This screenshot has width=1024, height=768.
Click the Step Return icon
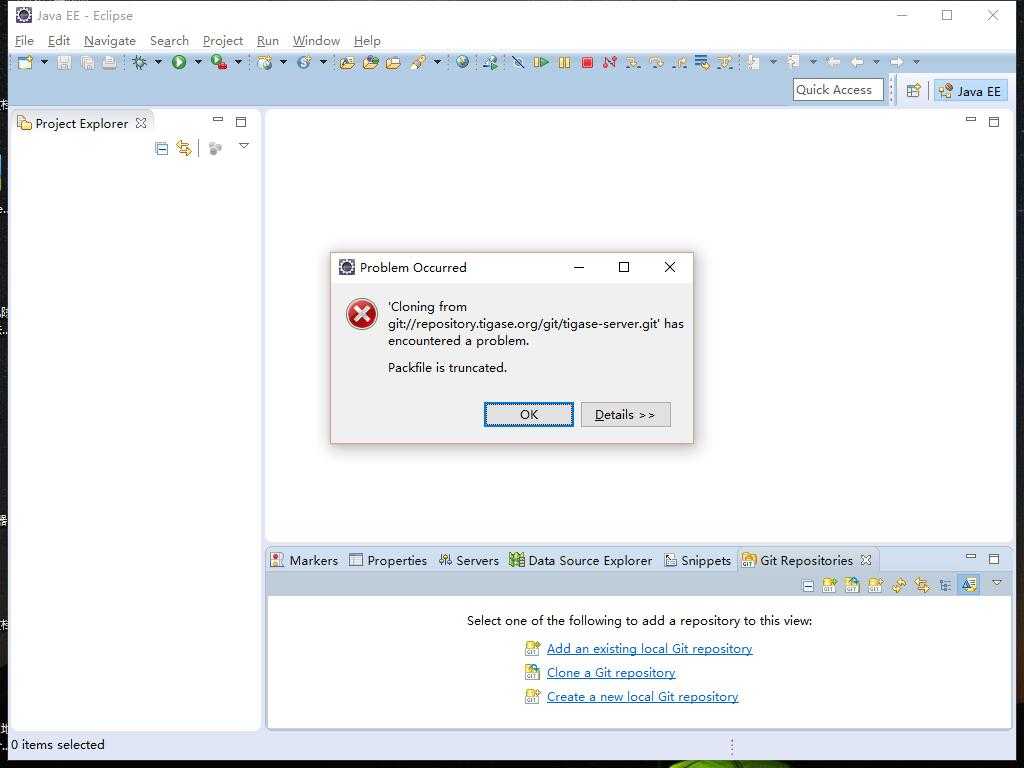pos(679,62)
